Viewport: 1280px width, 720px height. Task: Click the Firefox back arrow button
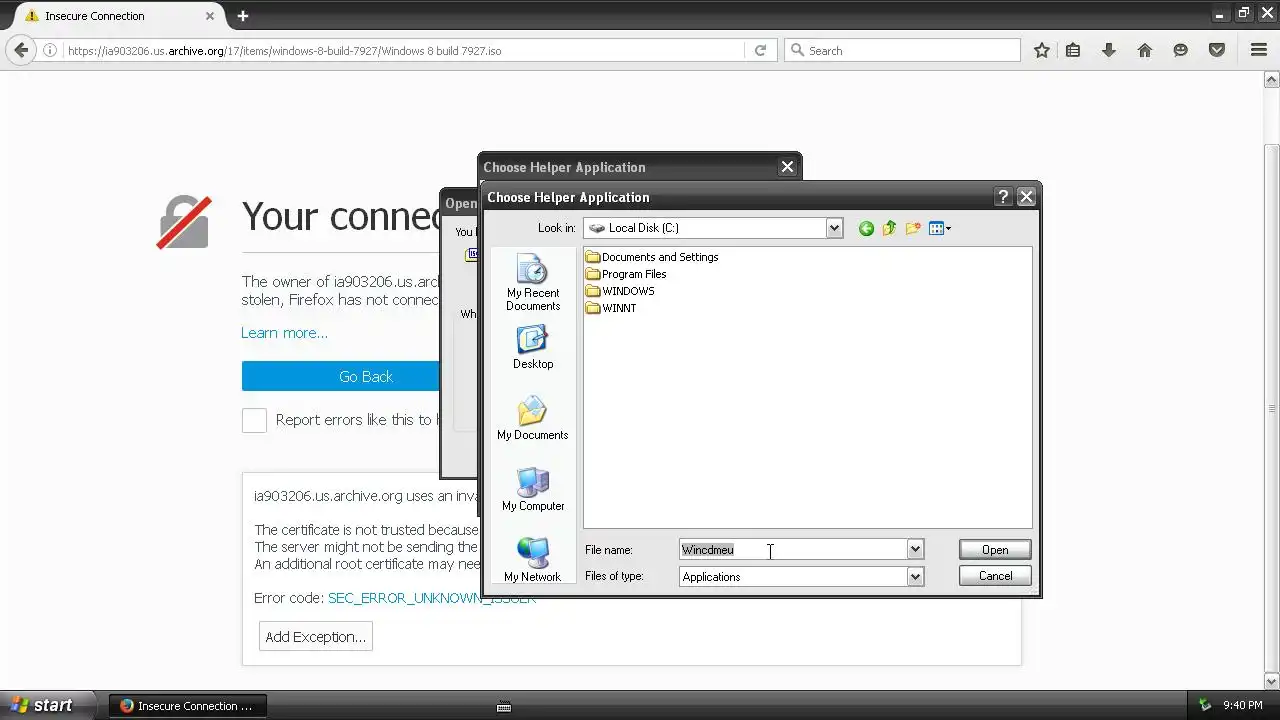click(21, 50)
